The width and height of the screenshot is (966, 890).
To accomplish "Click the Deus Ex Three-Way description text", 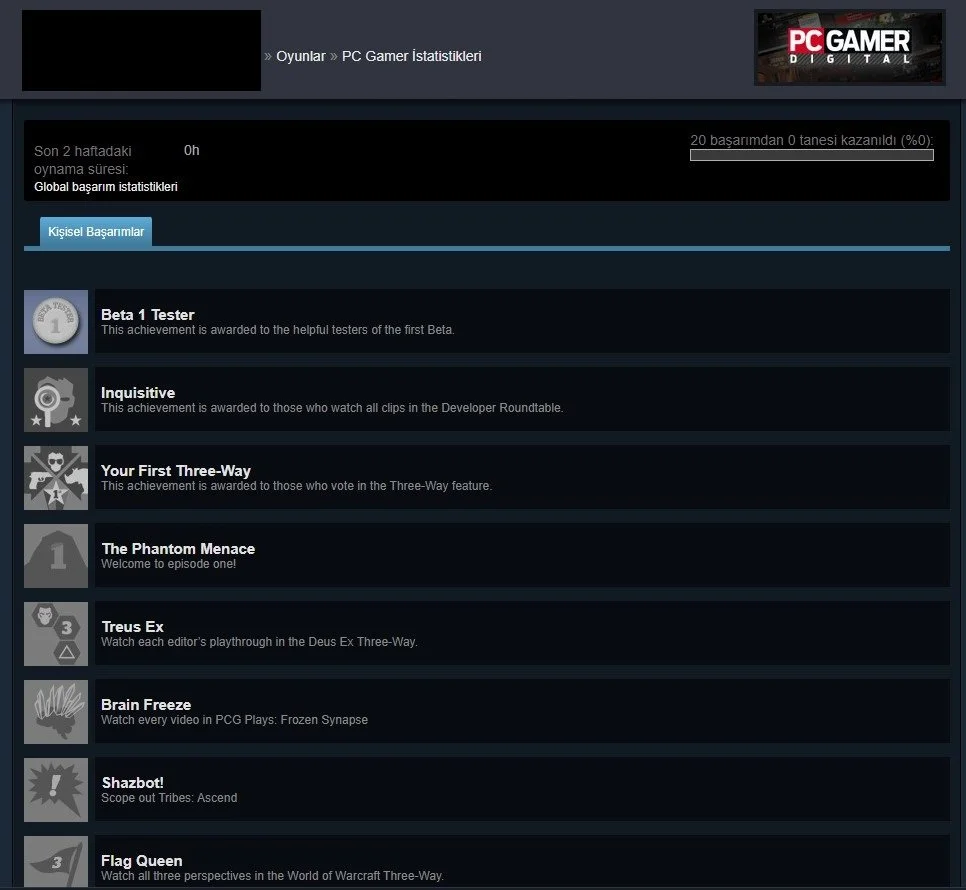I will pyautogui.click(x=259, y=642).
